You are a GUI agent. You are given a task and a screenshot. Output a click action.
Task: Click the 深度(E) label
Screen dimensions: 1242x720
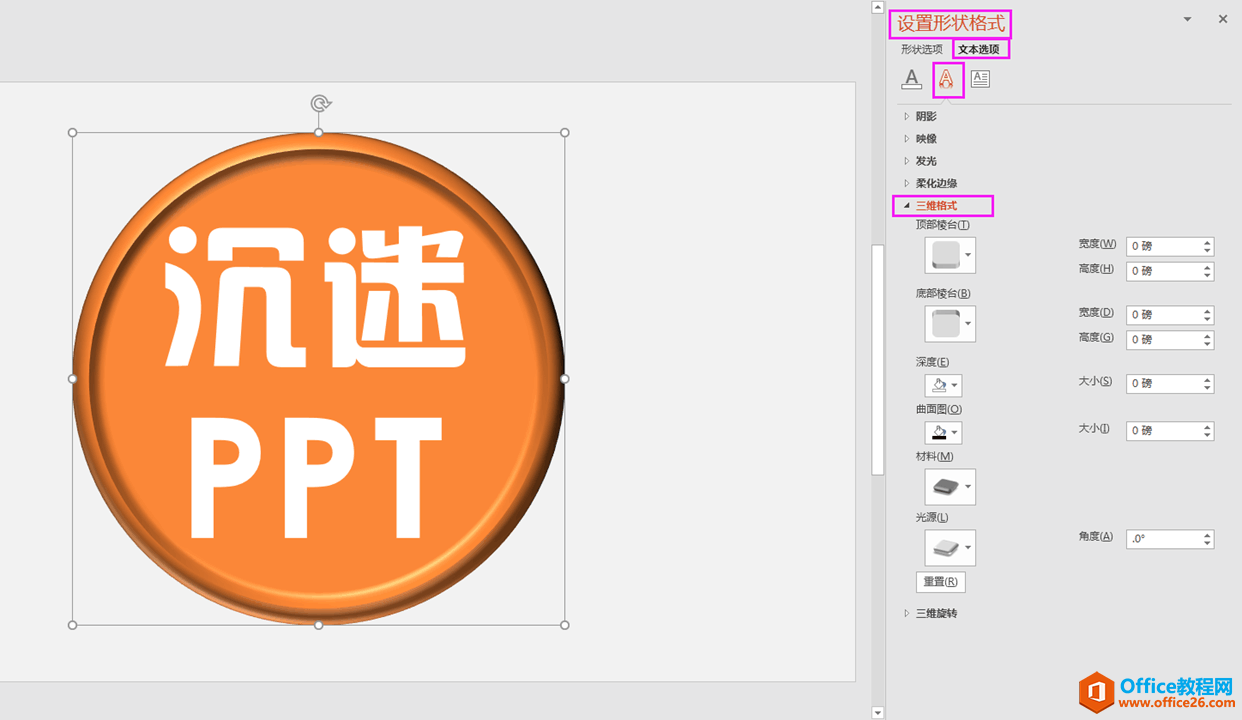coord(933,362)
